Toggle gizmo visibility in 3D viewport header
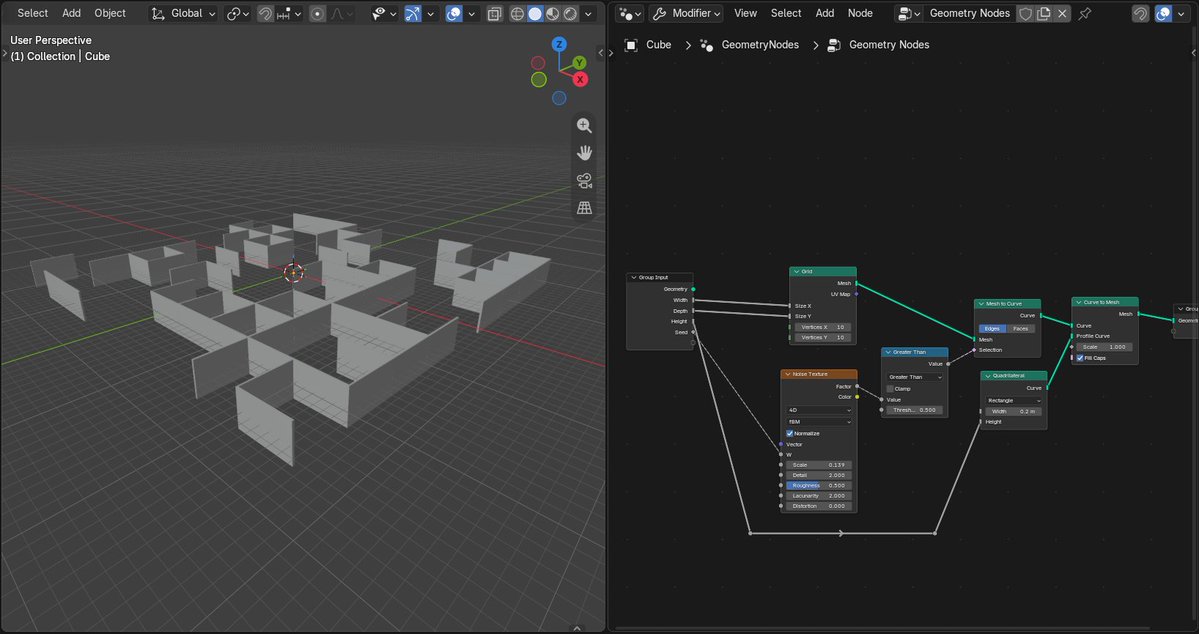This screenshot has height=634, width=1199. 413,14
